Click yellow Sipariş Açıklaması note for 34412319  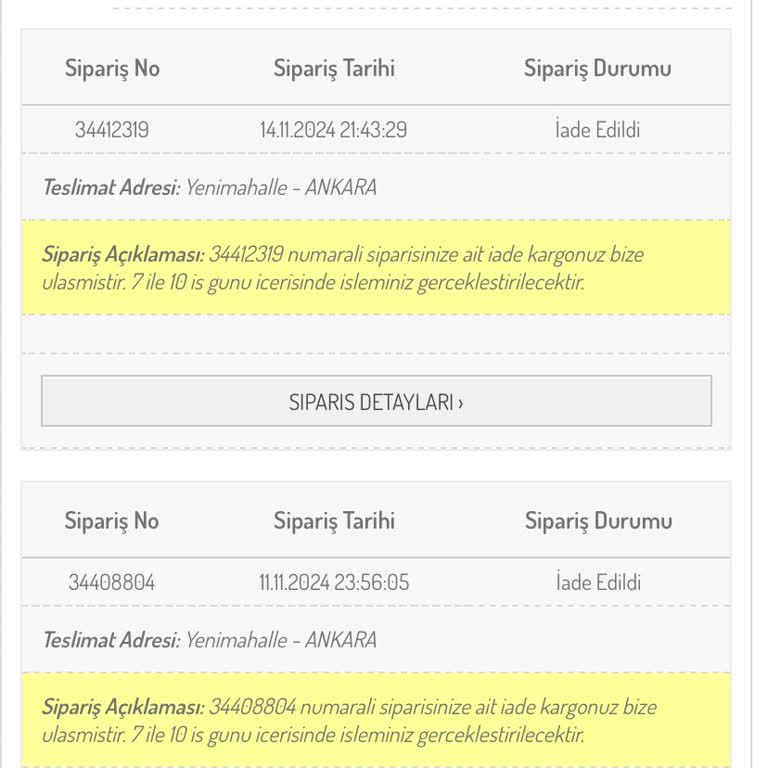pos(376,268)
